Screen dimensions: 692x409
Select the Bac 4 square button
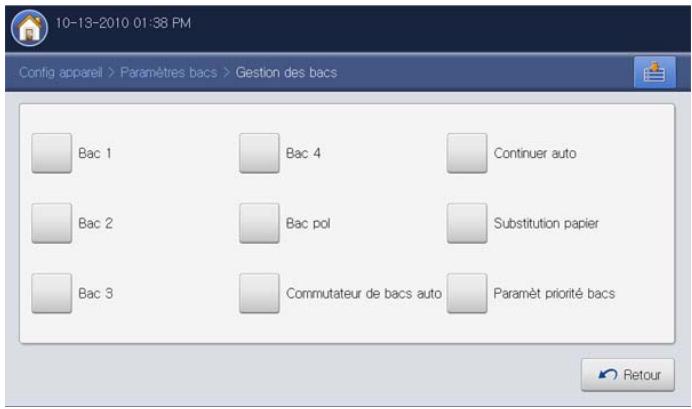click(x=259, y=154)
